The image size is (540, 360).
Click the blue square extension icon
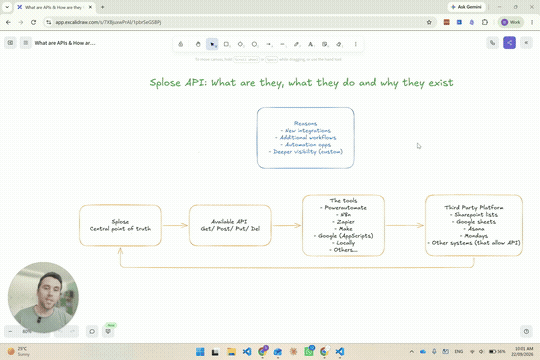coord(459,22)
